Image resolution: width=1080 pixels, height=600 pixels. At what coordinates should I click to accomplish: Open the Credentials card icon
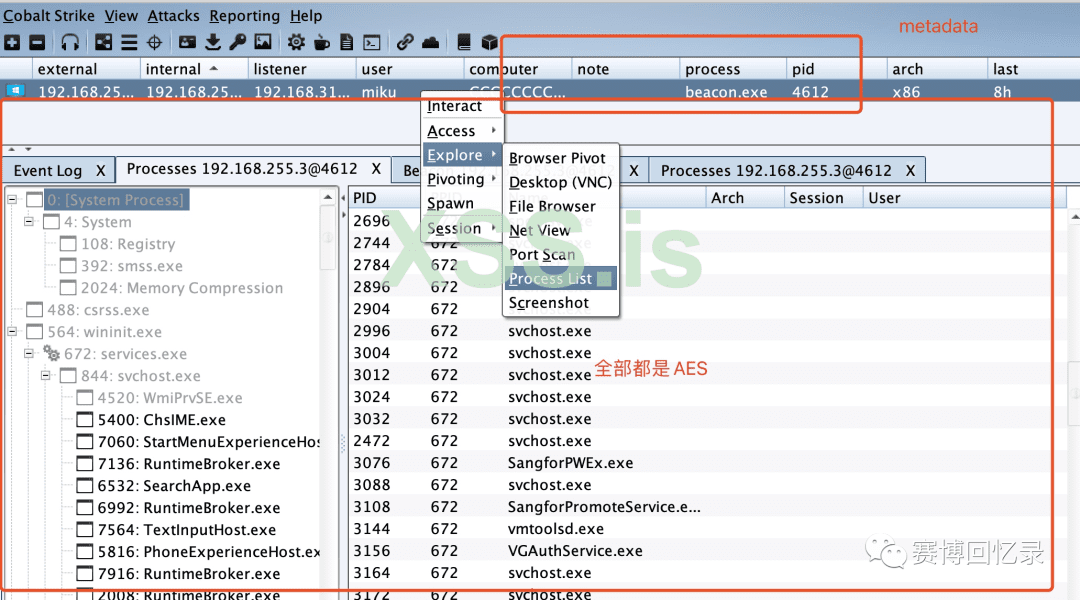(187, 43)
